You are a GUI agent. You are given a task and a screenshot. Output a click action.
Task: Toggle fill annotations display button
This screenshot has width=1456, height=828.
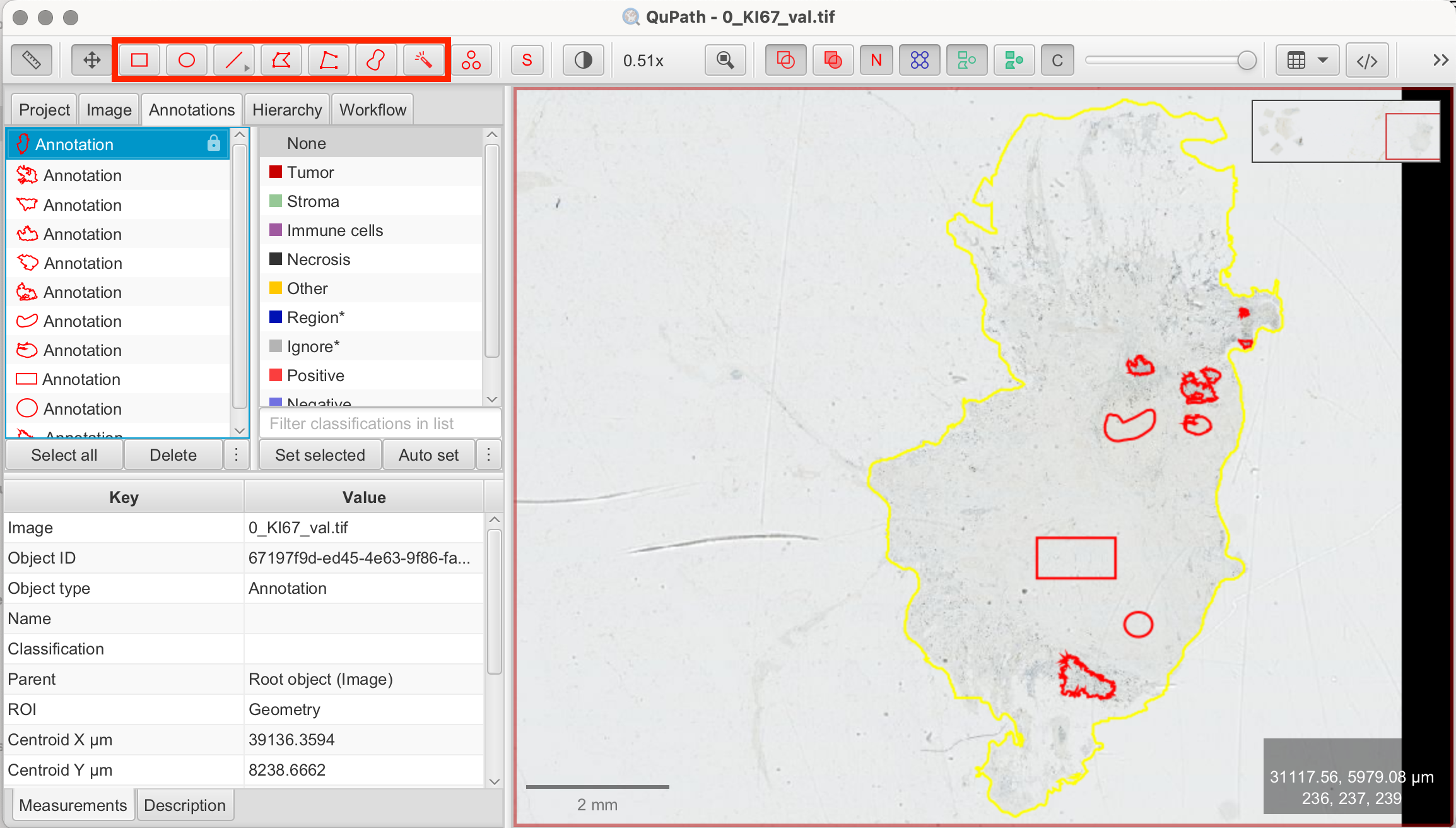[833, 61]
